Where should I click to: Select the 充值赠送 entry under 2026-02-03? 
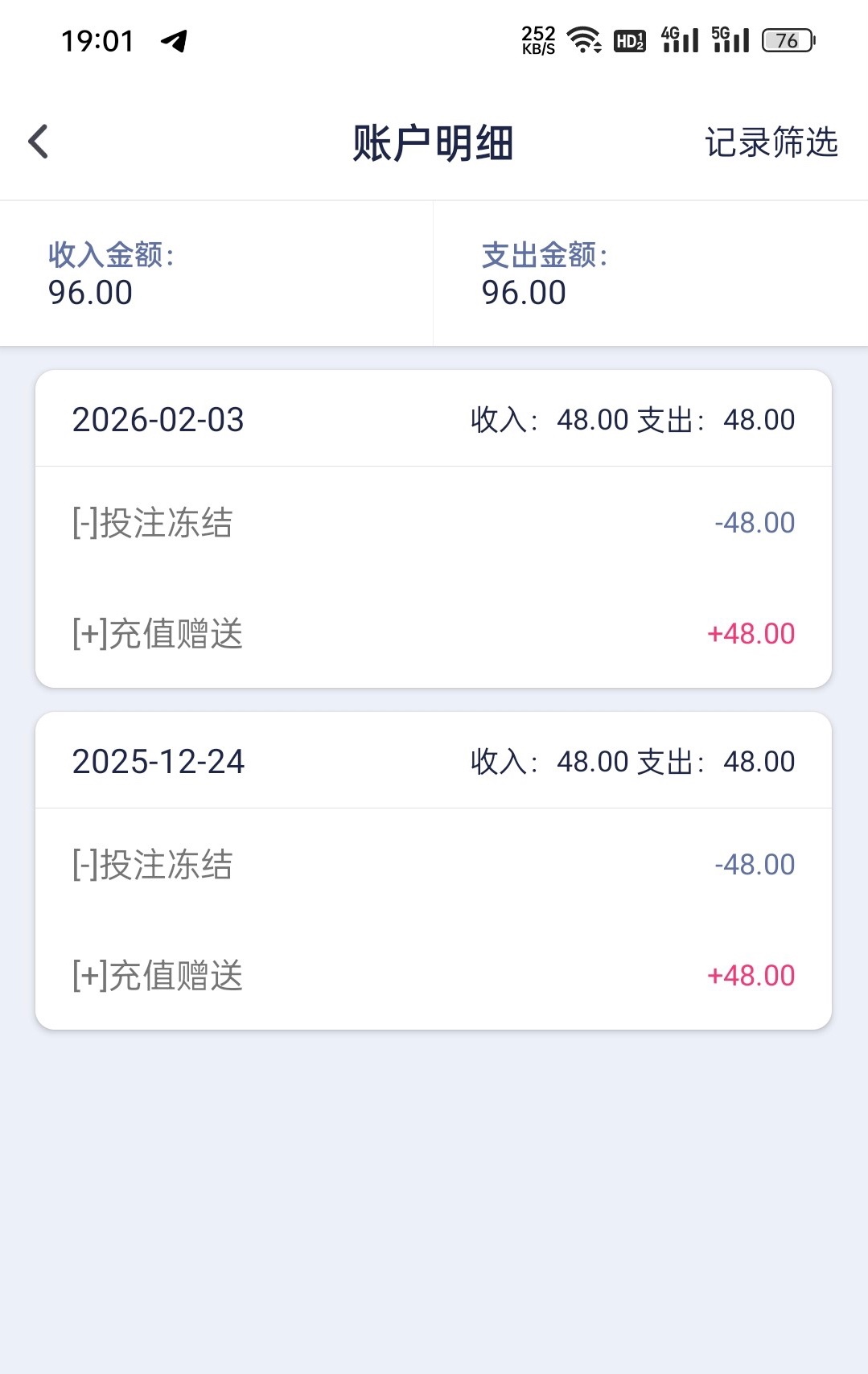point(158,634)
